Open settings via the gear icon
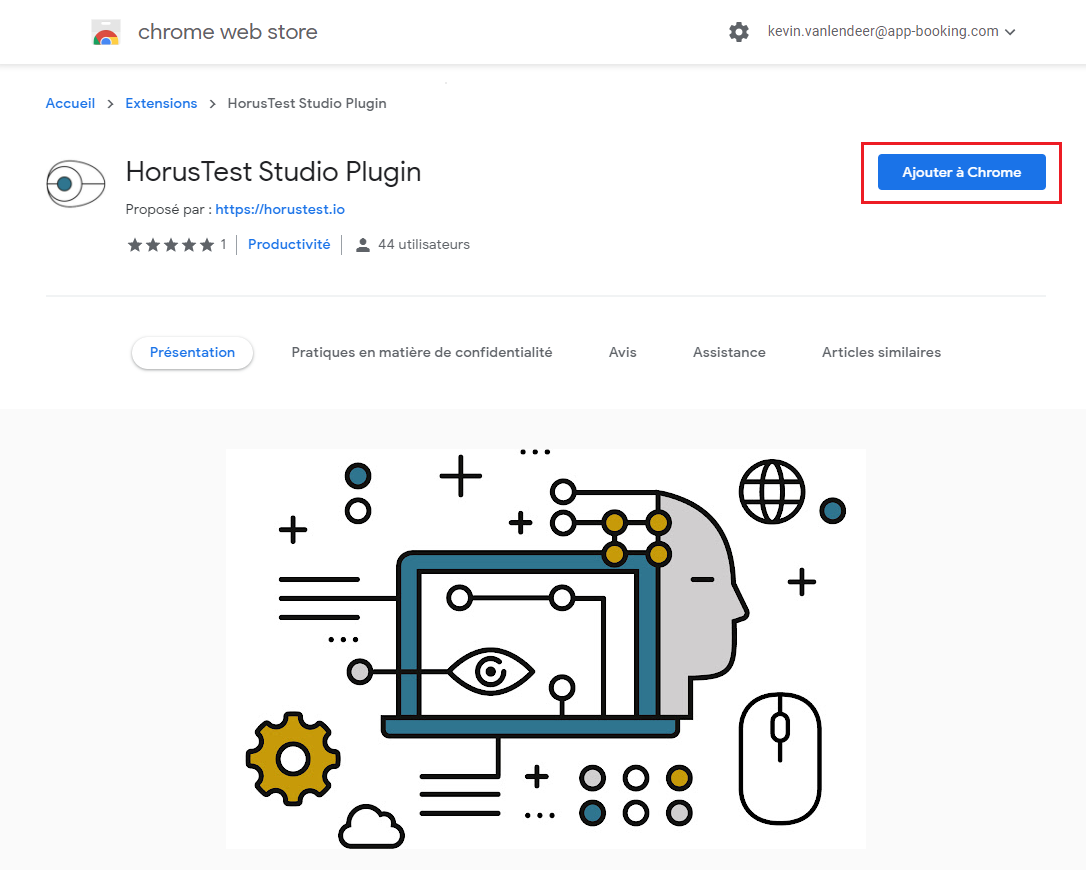 [739, 32]
